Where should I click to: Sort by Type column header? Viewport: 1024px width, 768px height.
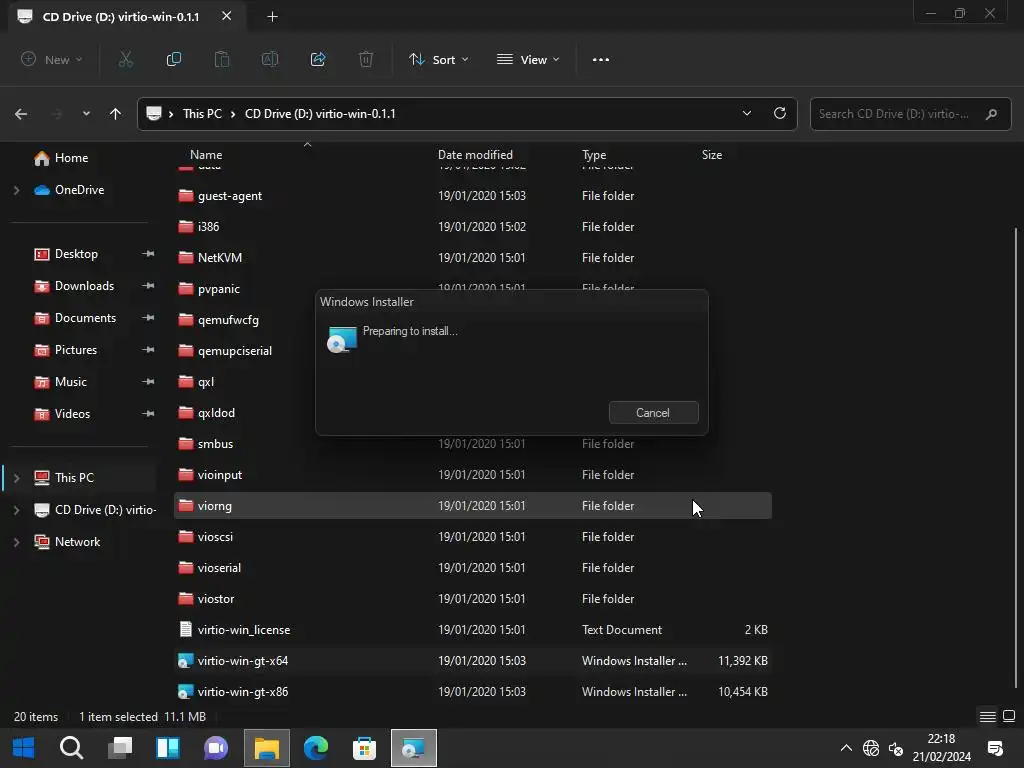coord(594,155)
